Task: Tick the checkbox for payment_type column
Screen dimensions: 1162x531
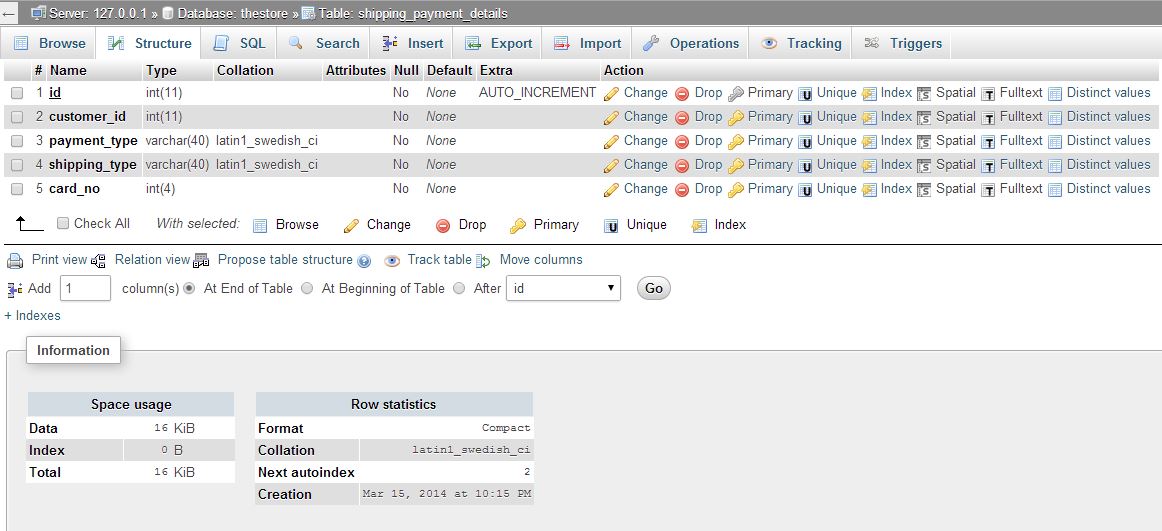Action: 17,141
